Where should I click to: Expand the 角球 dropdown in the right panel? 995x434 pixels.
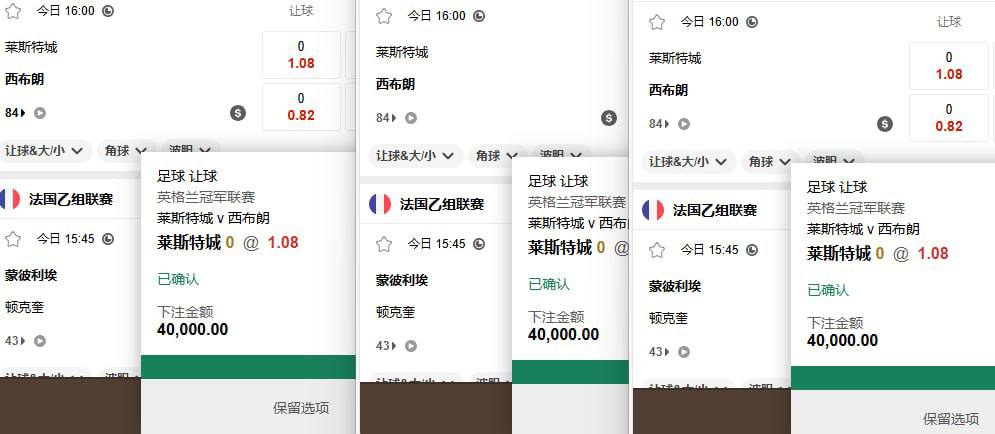770,162
